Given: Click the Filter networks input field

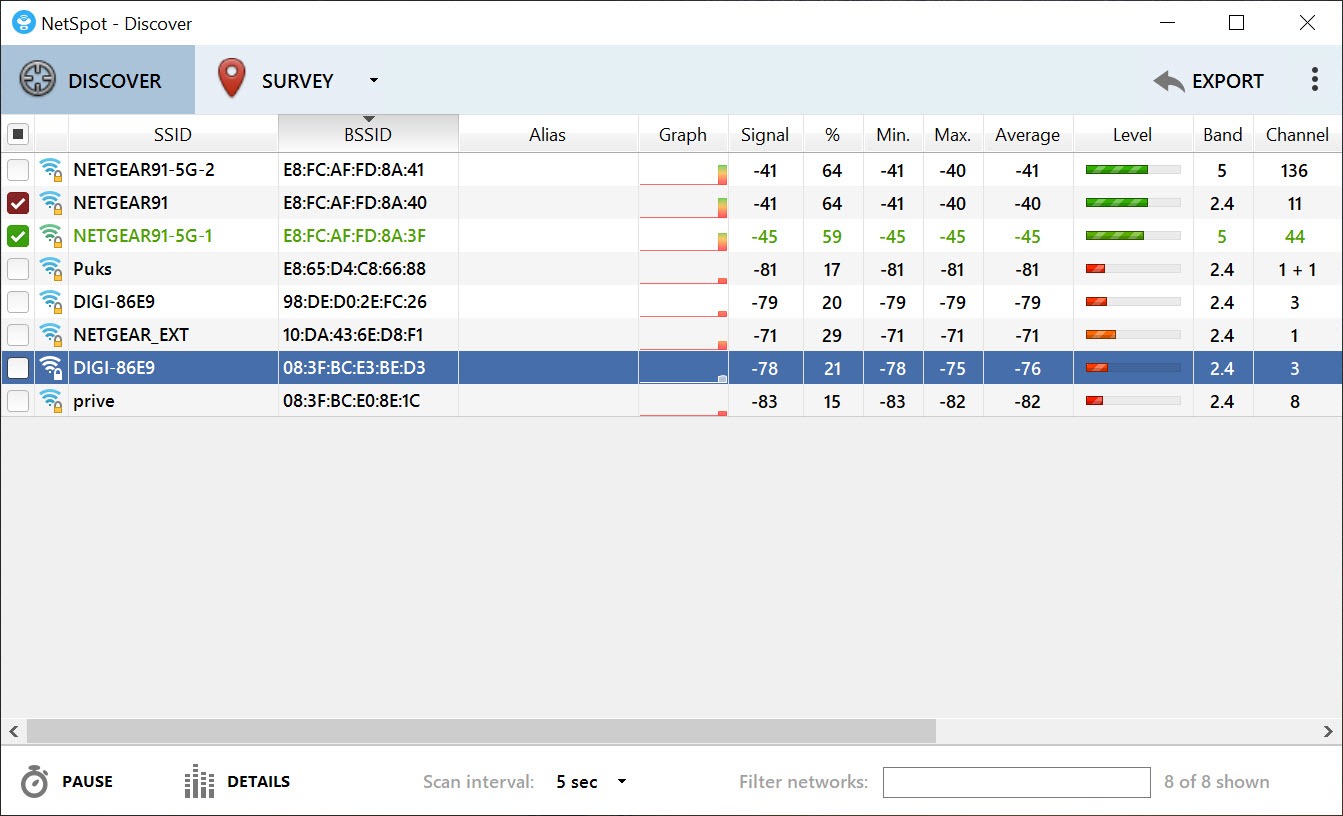Looking at the screenshot, I should coord(1016,782).
